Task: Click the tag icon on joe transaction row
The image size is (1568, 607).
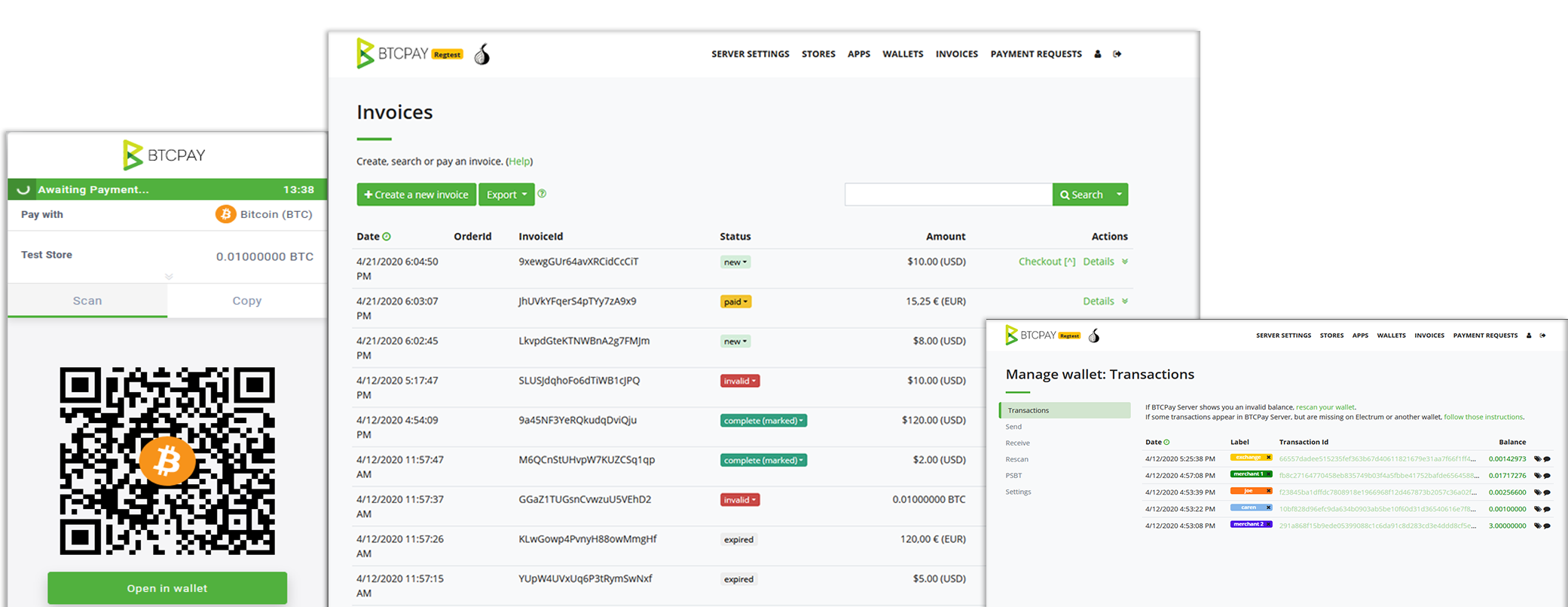Action: pos(1537,492)
